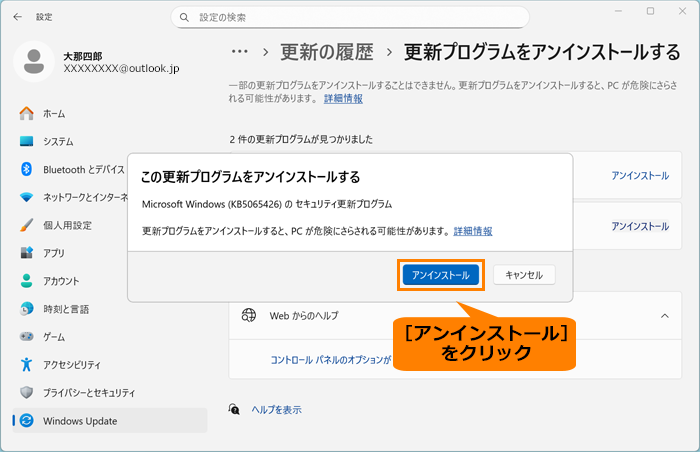Click the search magnifier icon
Viewport: 700px width, 452px height.
click(184, 17)
